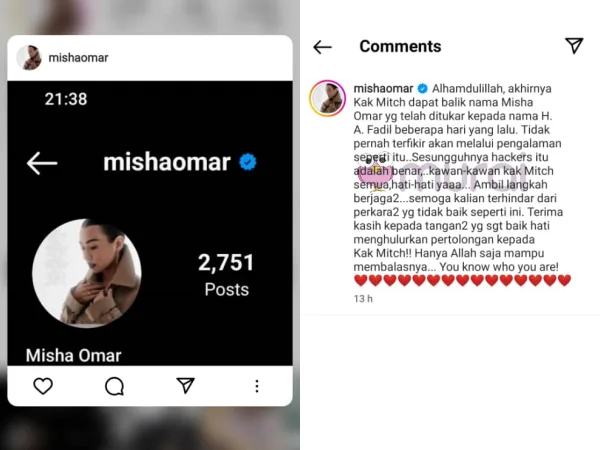The height and width of the screenshot is (450, 600).
Task: Tap the share paper-plane icon under post
Action: pyautogui.click(x=186, y=385)
